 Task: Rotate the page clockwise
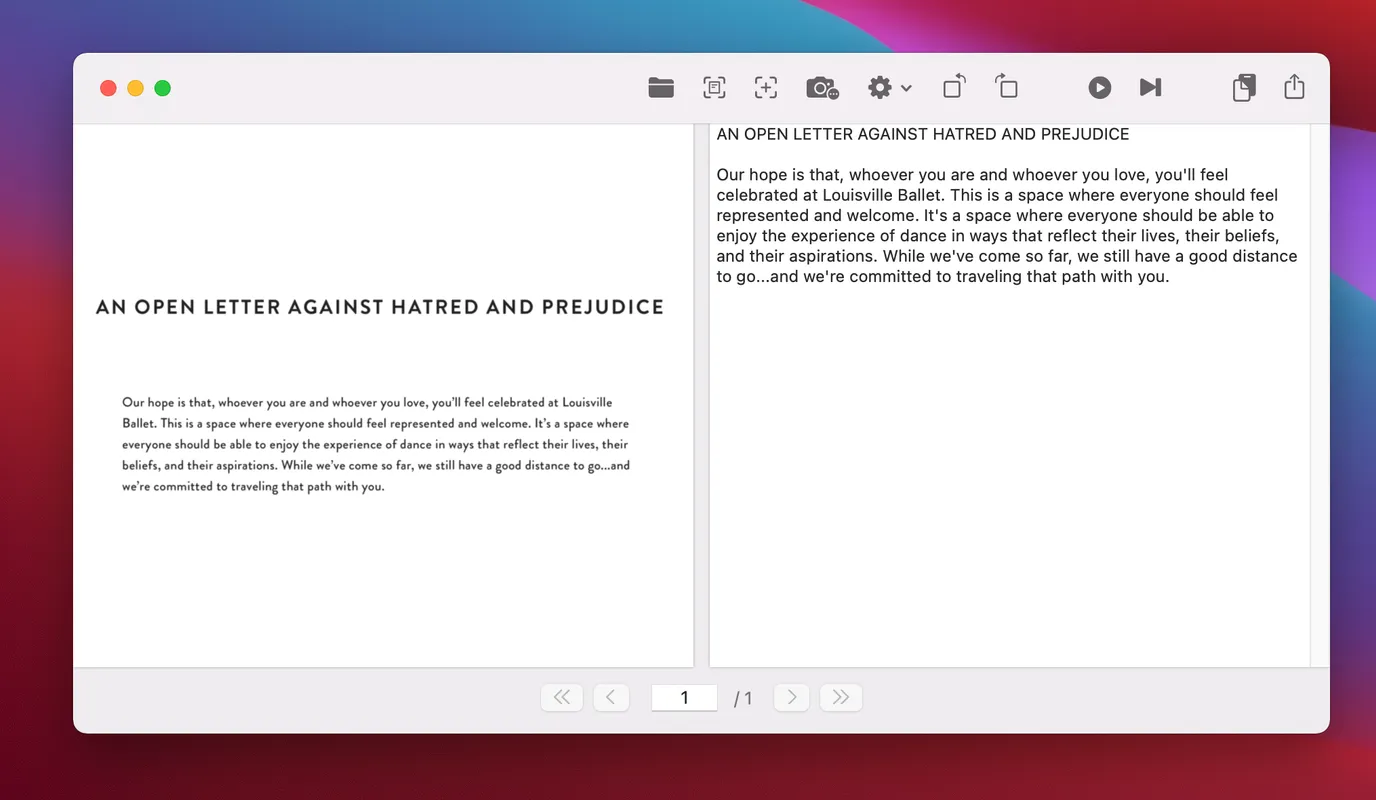1006,87
